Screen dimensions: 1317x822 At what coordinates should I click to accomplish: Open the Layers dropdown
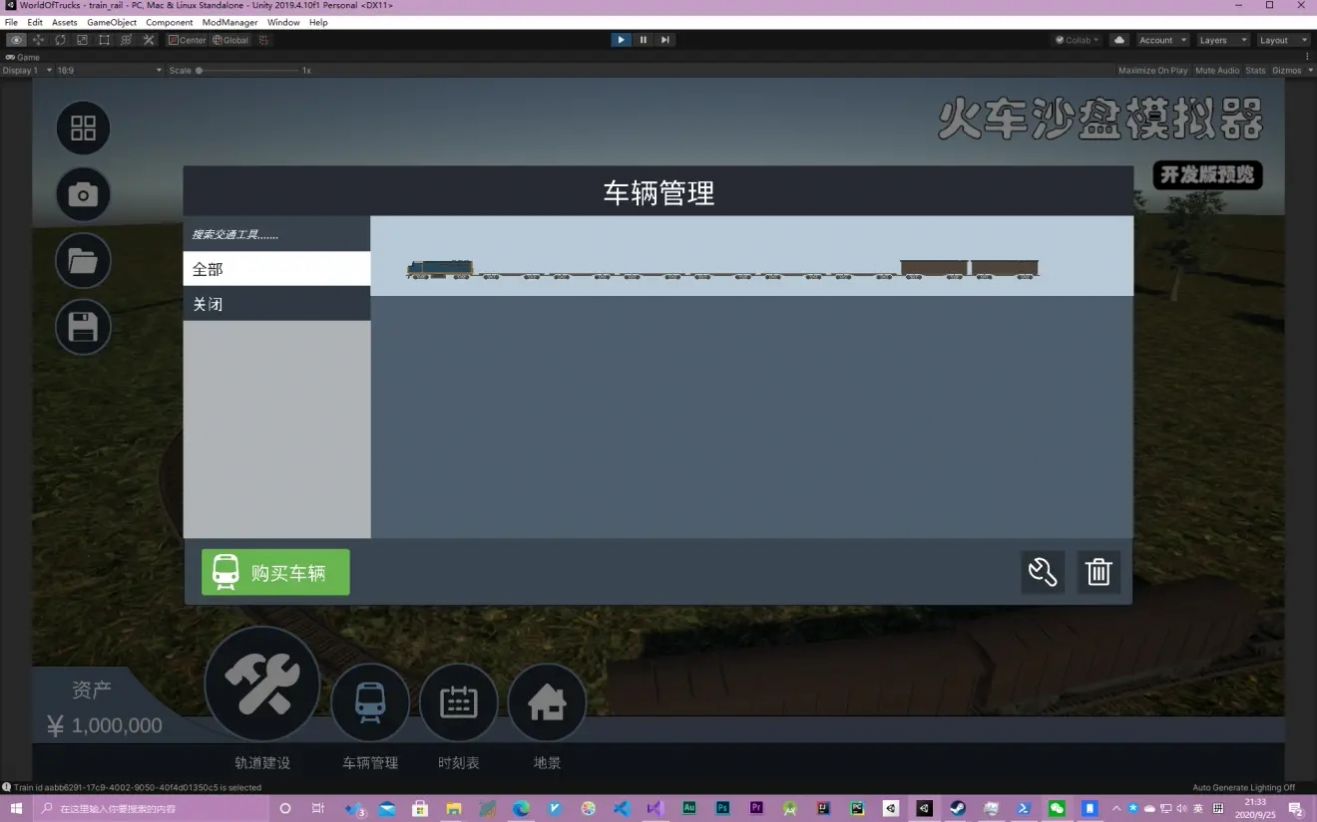(x=1221, y=40)
